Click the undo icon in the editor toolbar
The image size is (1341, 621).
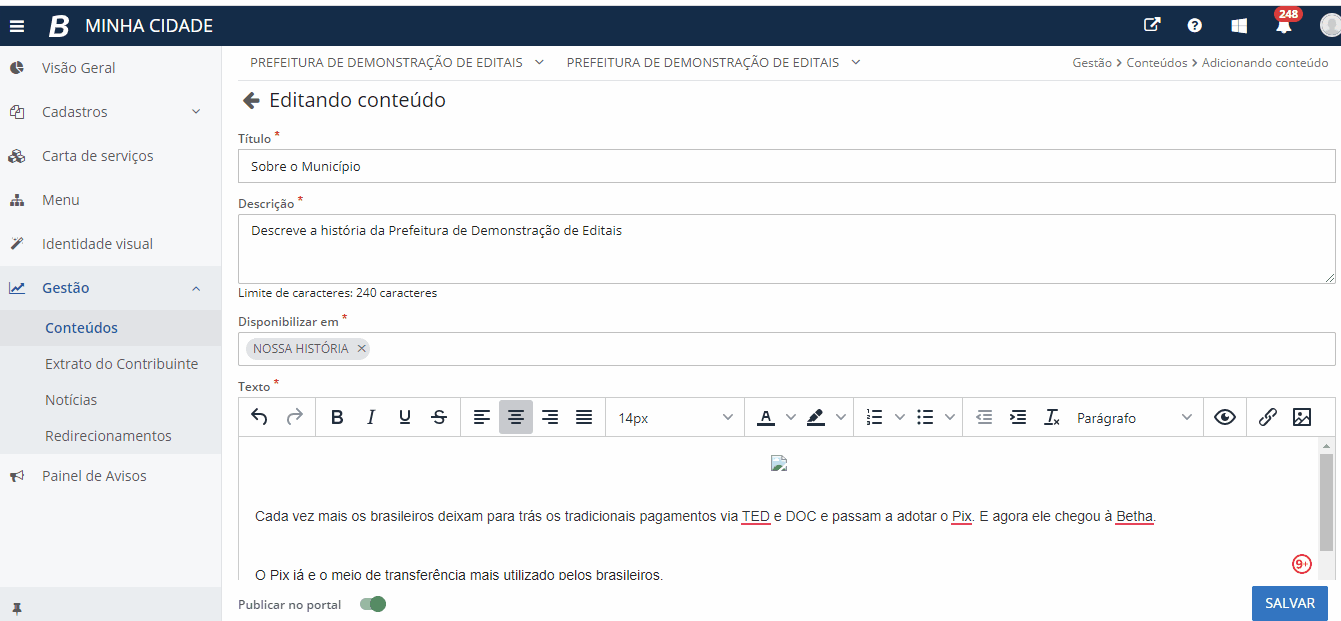(x=259, y=417)
